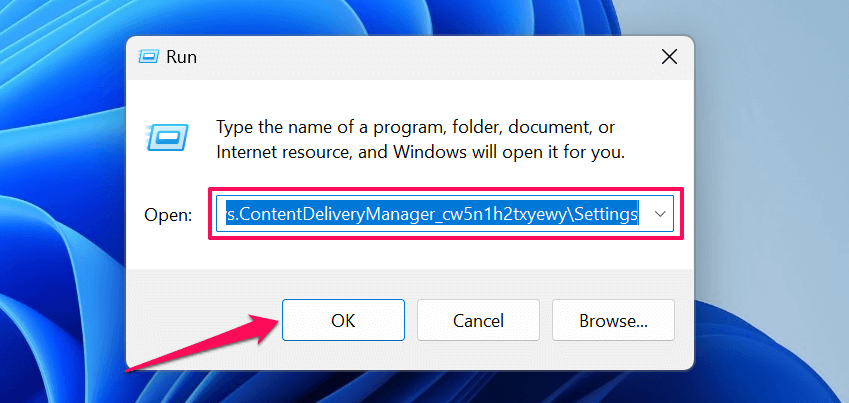Close the Run dialog with X
The image size is (849, 403).
[669, 58]
